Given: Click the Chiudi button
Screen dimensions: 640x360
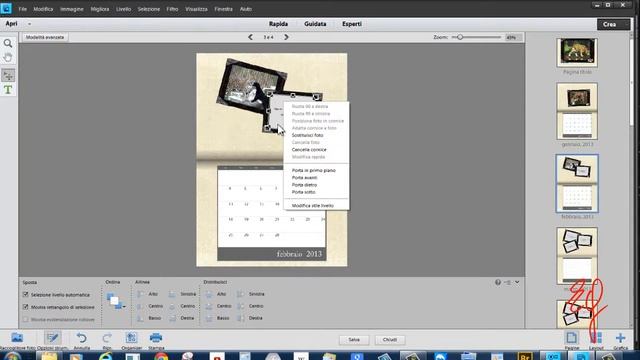Looking at the screenshot, I should (x=390, y=340).
